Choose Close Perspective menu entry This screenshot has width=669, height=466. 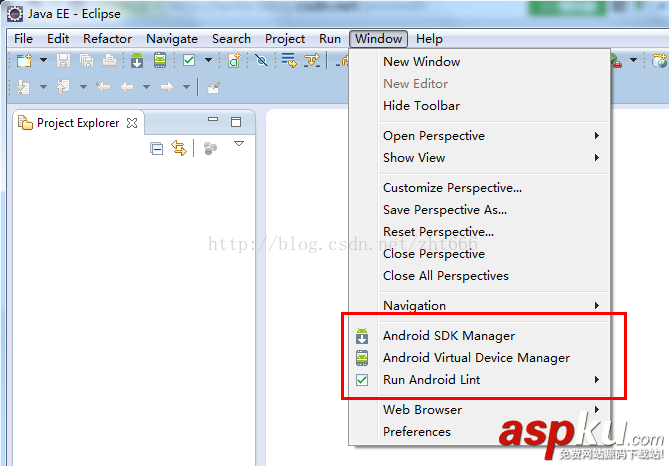click(480, 254)
